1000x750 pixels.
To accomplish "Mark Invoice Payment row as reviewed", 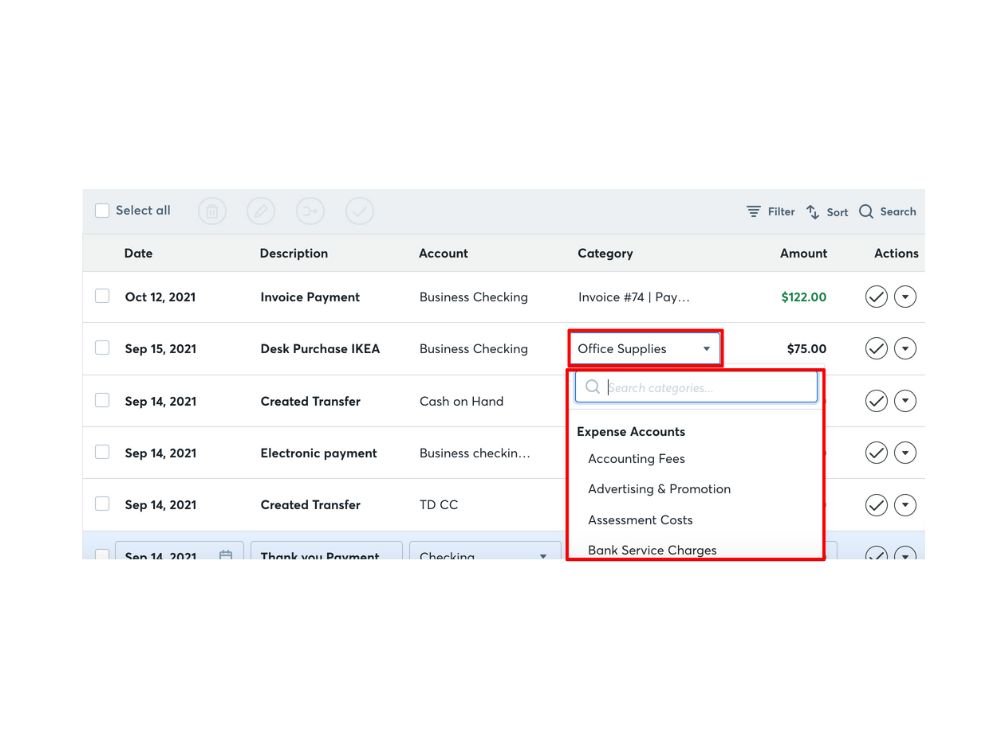I will 876,297.
